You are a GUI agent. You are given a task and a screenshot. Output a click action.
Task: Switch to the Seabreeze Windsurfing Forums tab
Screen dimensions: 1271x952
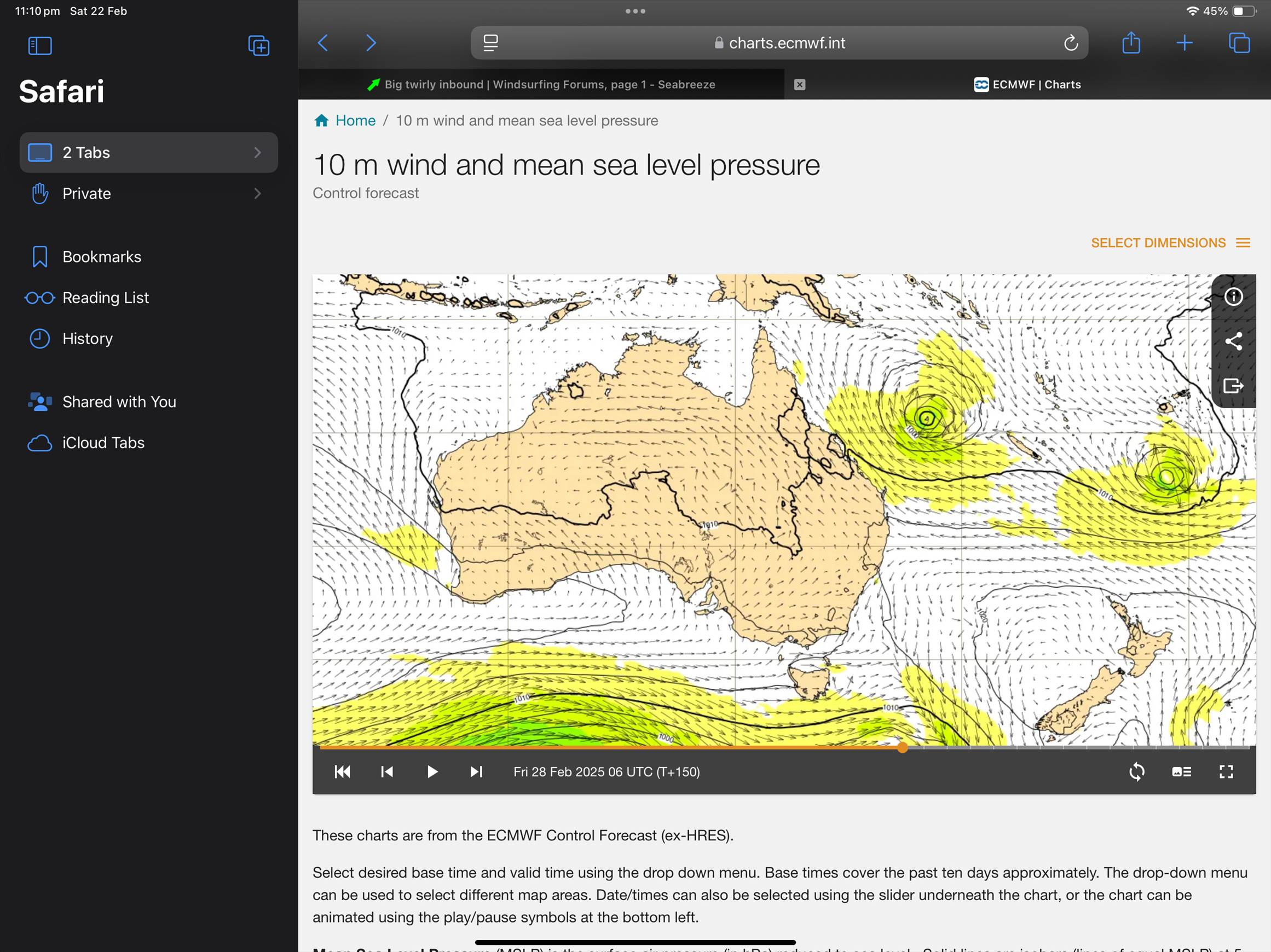point(548,84)
